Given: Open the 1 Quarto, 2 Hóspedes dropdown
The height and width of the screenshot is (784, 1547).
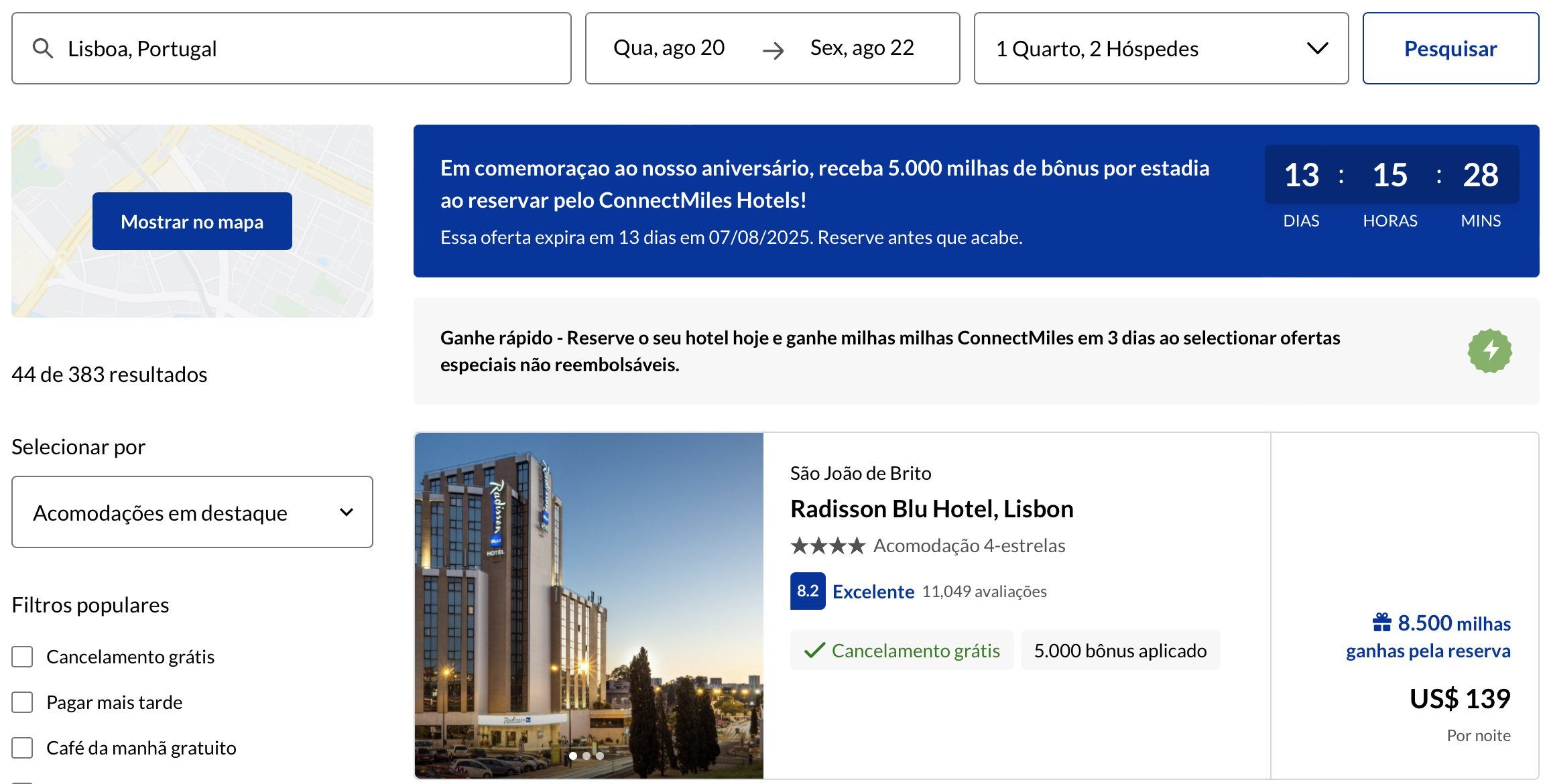Looking at the screenshot, I should tap(1161, 48).
